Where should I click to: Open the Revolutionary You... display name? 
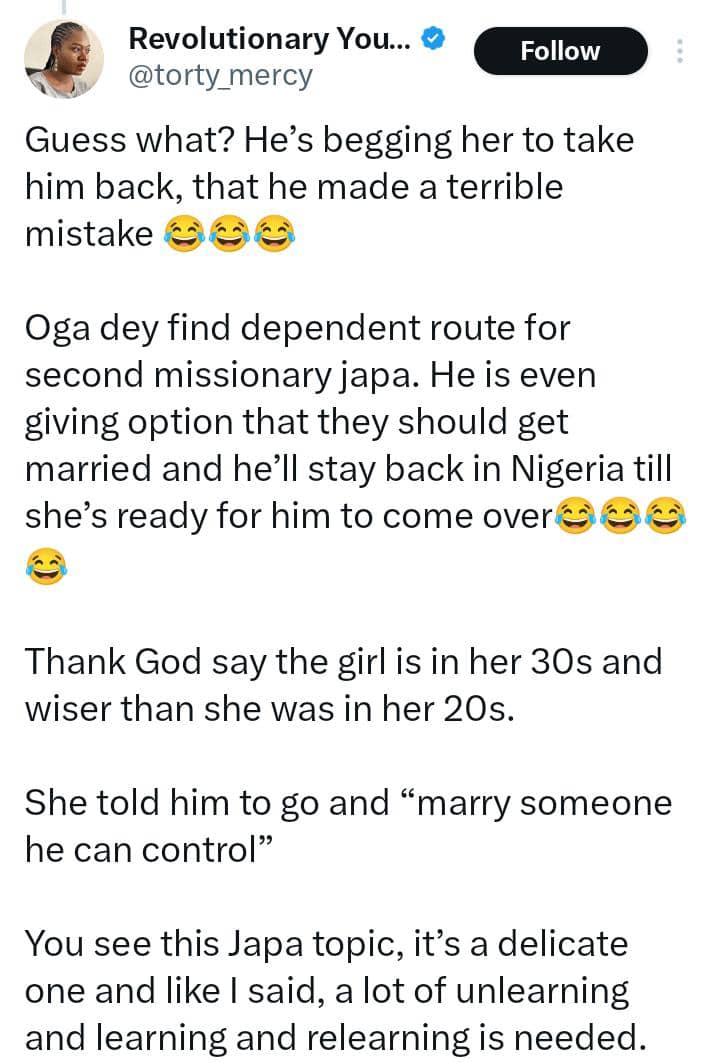[269, 39]
